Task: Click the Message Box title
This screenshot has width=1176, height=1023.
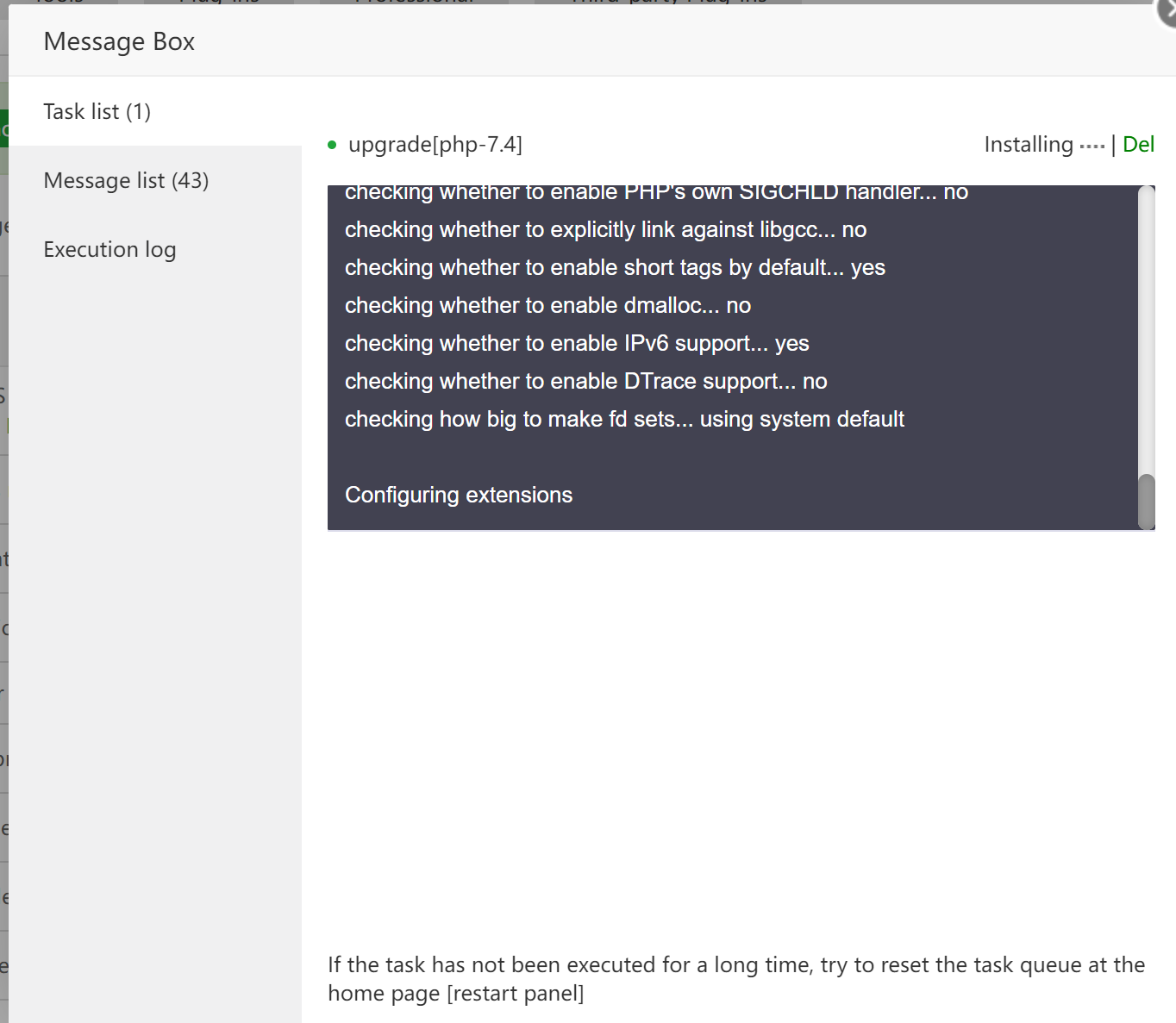Action: pos(119,41)
